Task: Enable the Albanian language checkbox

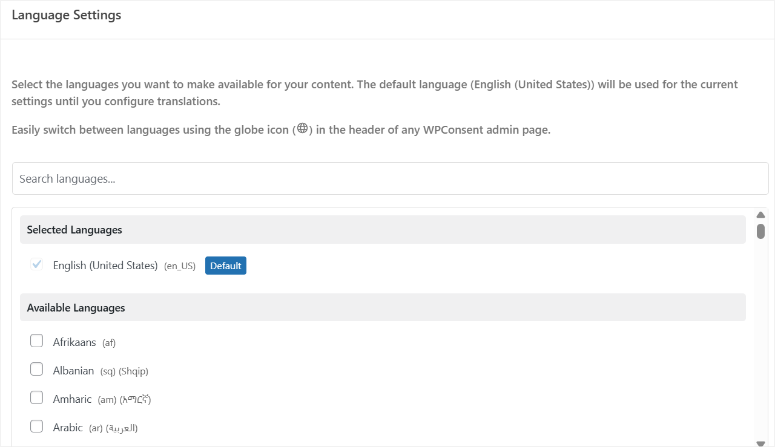Action: 37,369
